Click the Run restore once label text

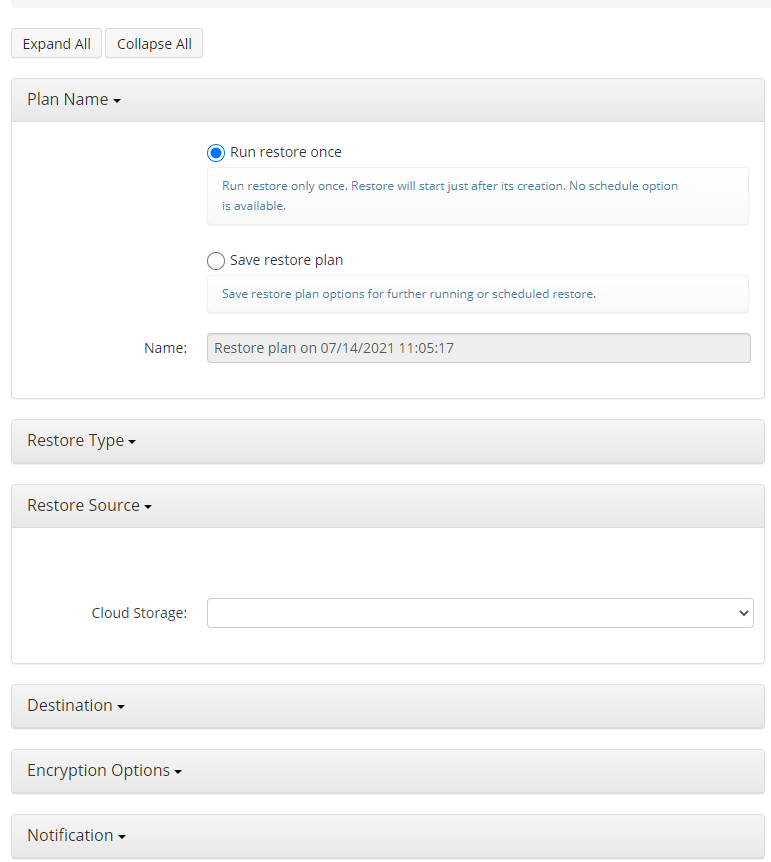[285, 152]
